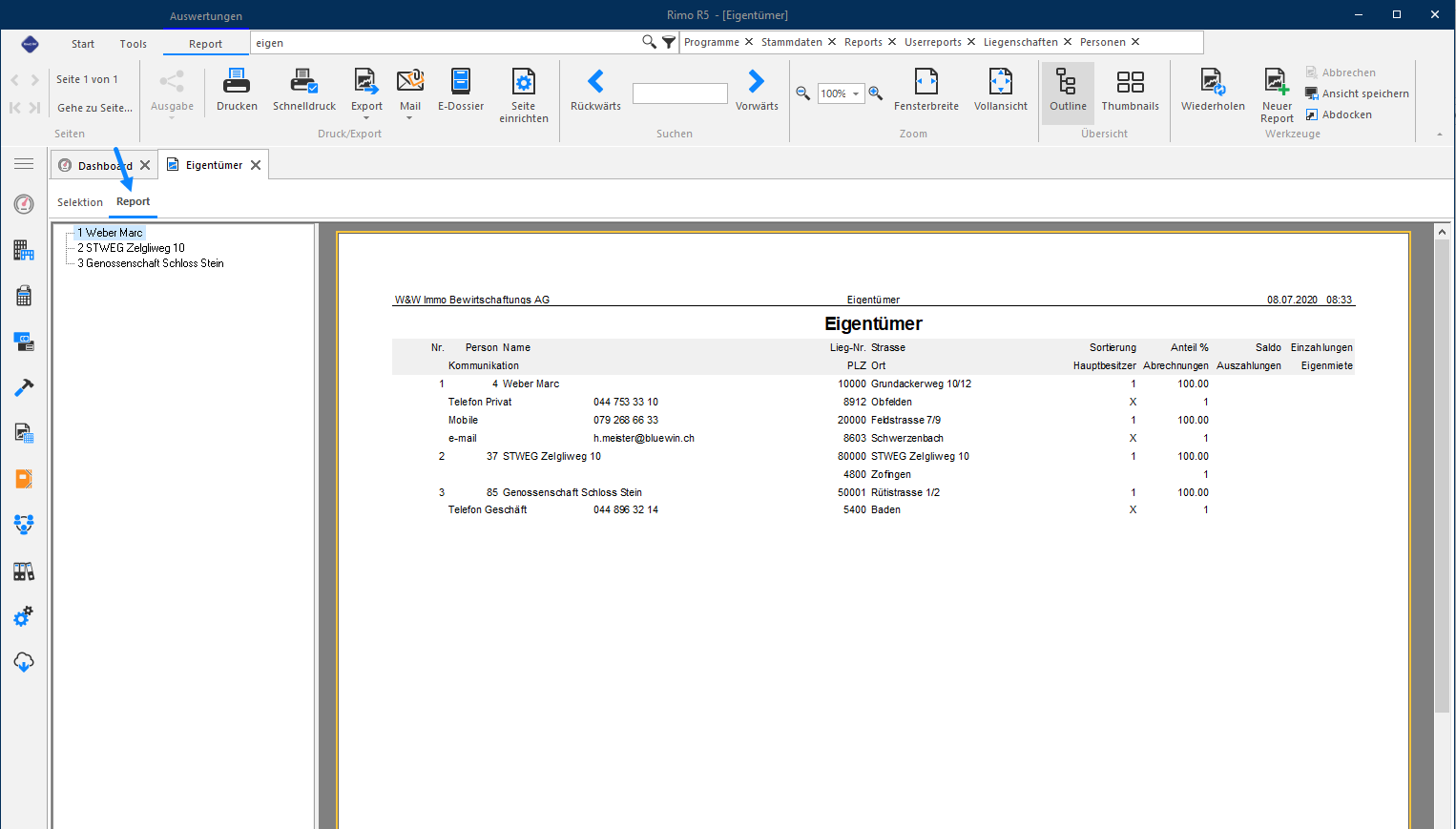Viewport: 1456px width, 829px height.
Task: Click the hamburger menu in the sidebar
Action: [x=24, y=164]
